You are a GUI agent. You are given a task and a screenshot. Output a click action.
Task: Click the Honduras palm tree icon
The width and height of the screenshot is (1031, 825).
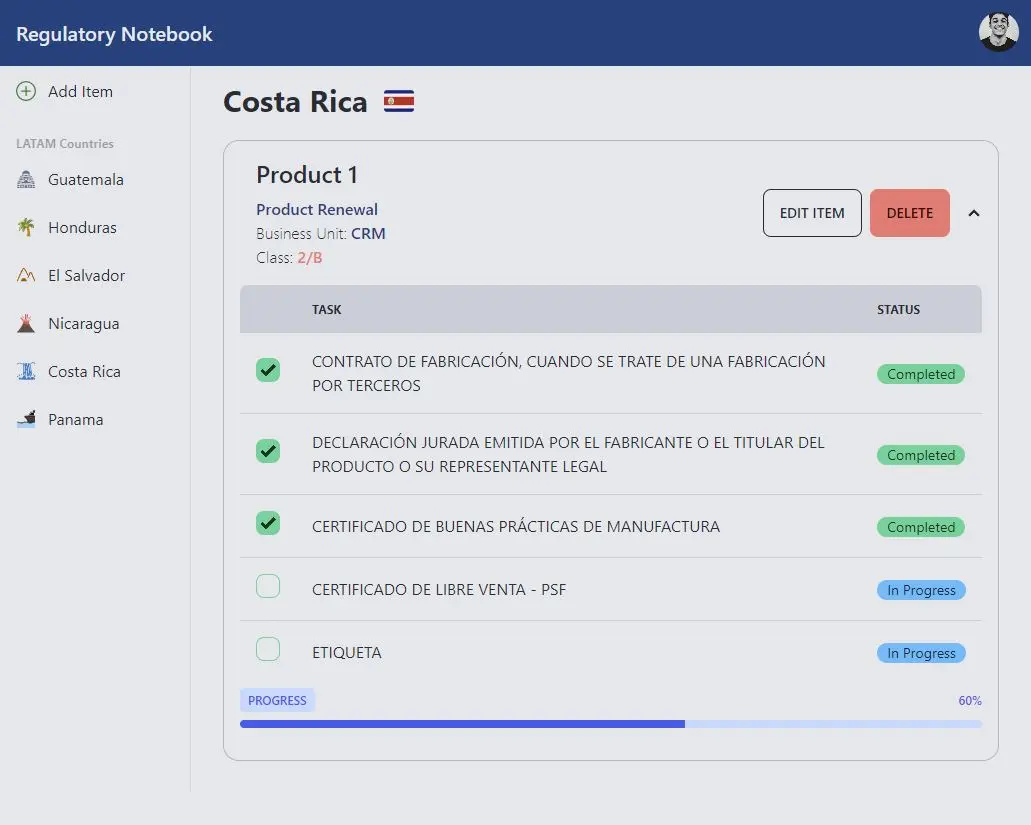pyautogui.click(x=26, y=228)
